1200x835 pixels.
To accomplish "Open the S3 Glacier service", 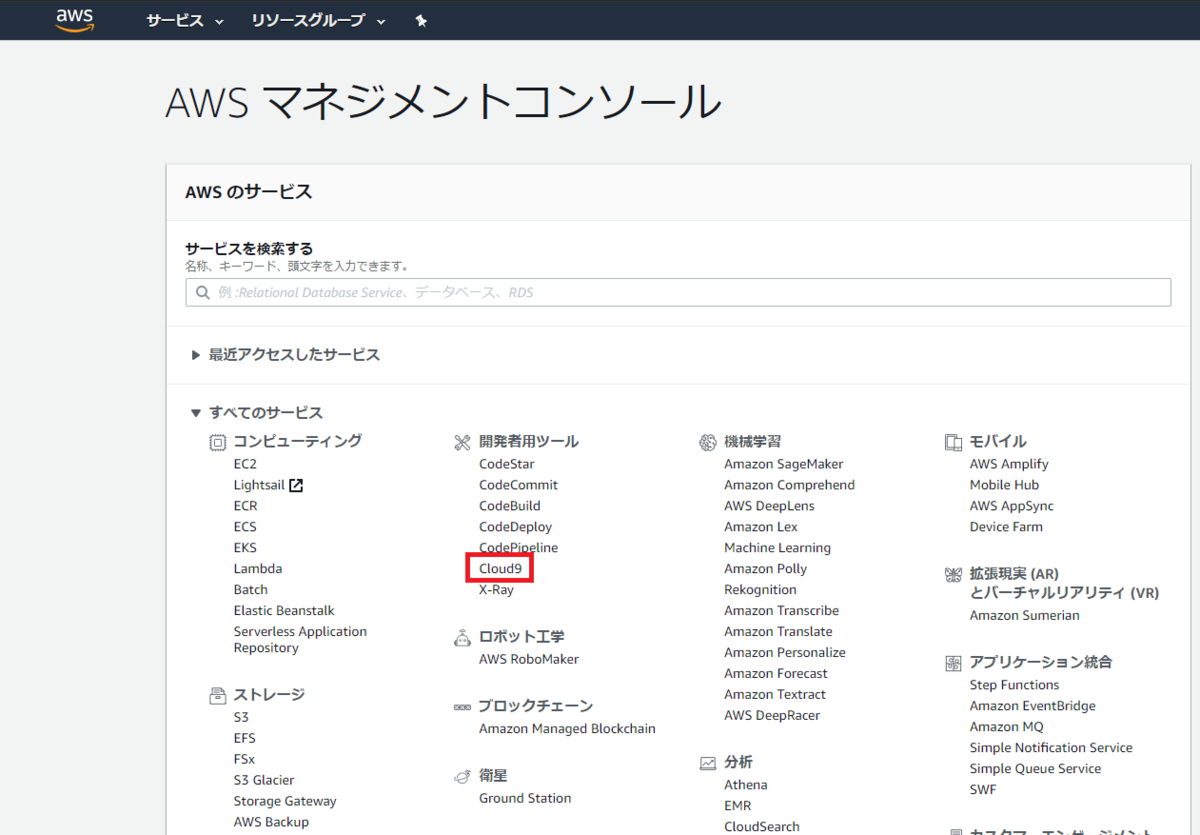I will click(264, 780).
